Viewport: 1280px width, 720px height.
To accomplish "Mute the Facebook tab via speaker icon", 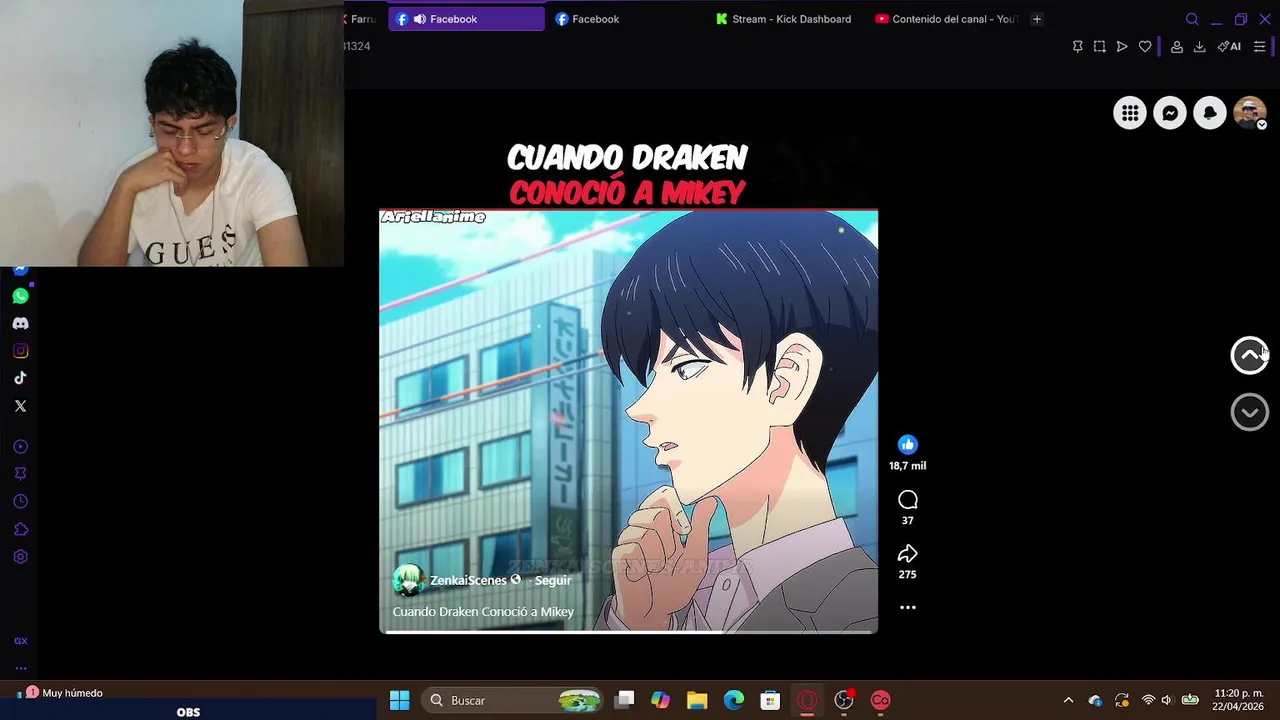I will coord(419,19).
